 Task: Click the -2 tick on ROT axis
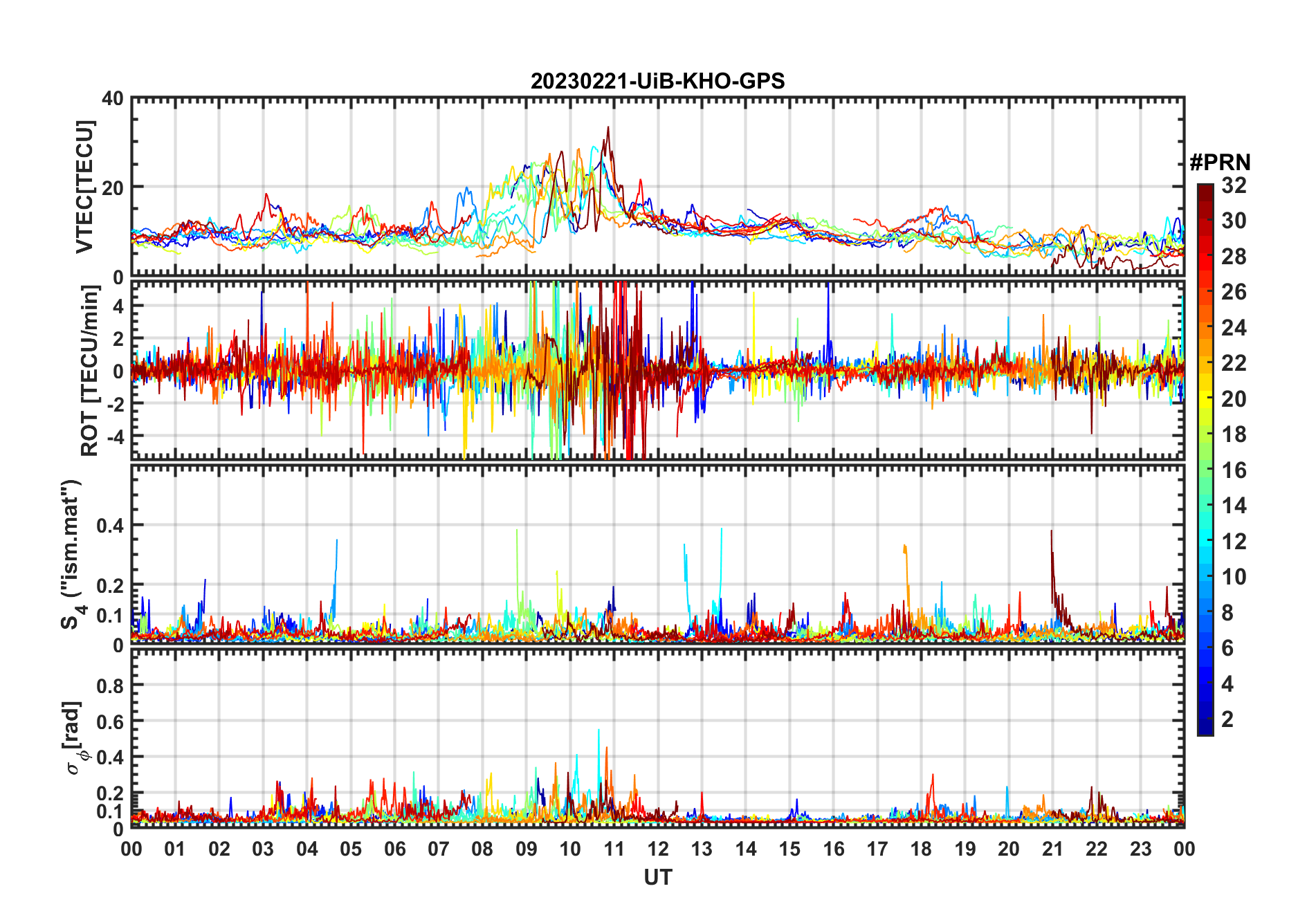pos(114,404)
